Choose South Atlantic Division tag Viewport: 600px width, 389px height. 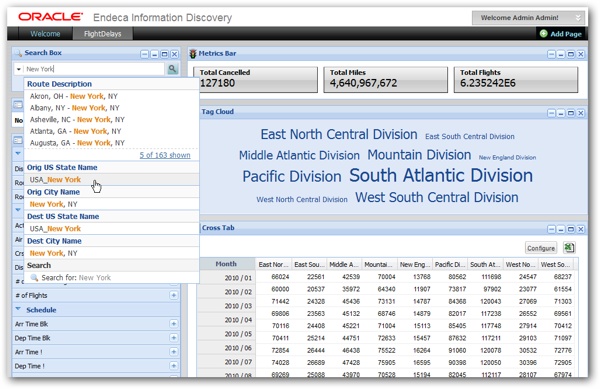[x=441, y=175]
